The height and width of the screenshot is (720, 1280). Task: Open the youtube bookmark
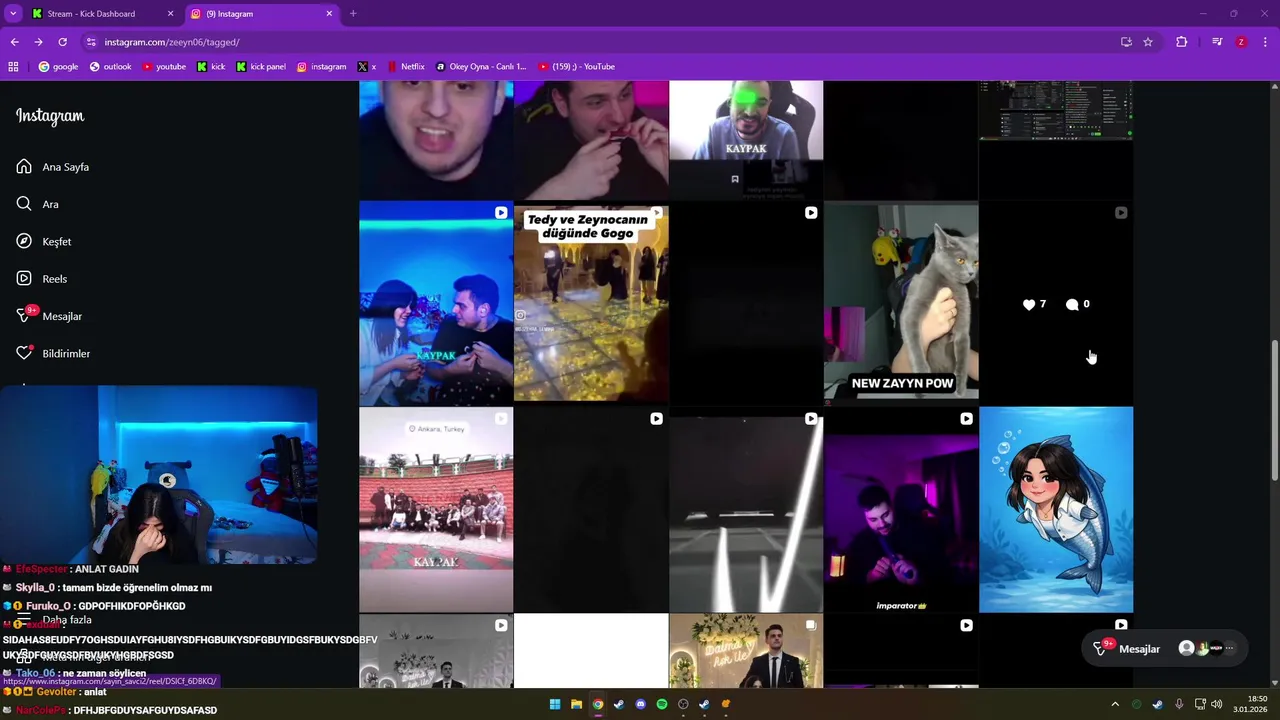tap(164, 67)
